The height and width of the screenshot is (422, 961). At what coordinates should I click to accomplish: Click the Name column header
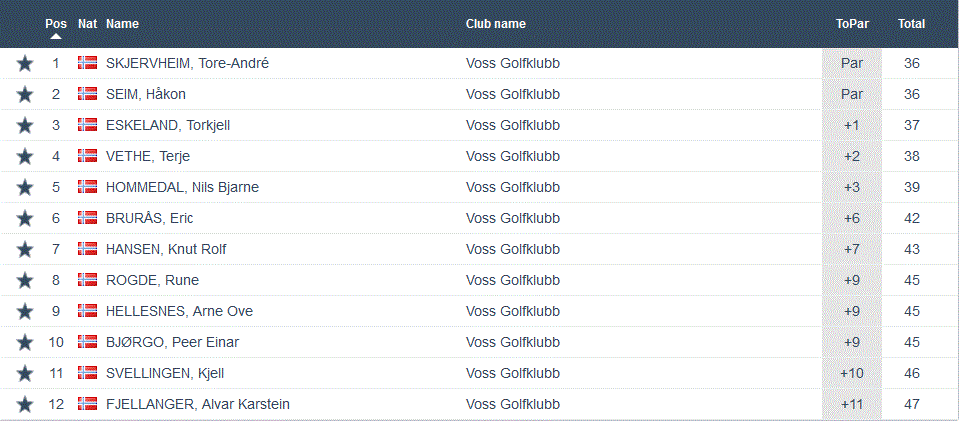pyautogui.click(x=122, y=24)
